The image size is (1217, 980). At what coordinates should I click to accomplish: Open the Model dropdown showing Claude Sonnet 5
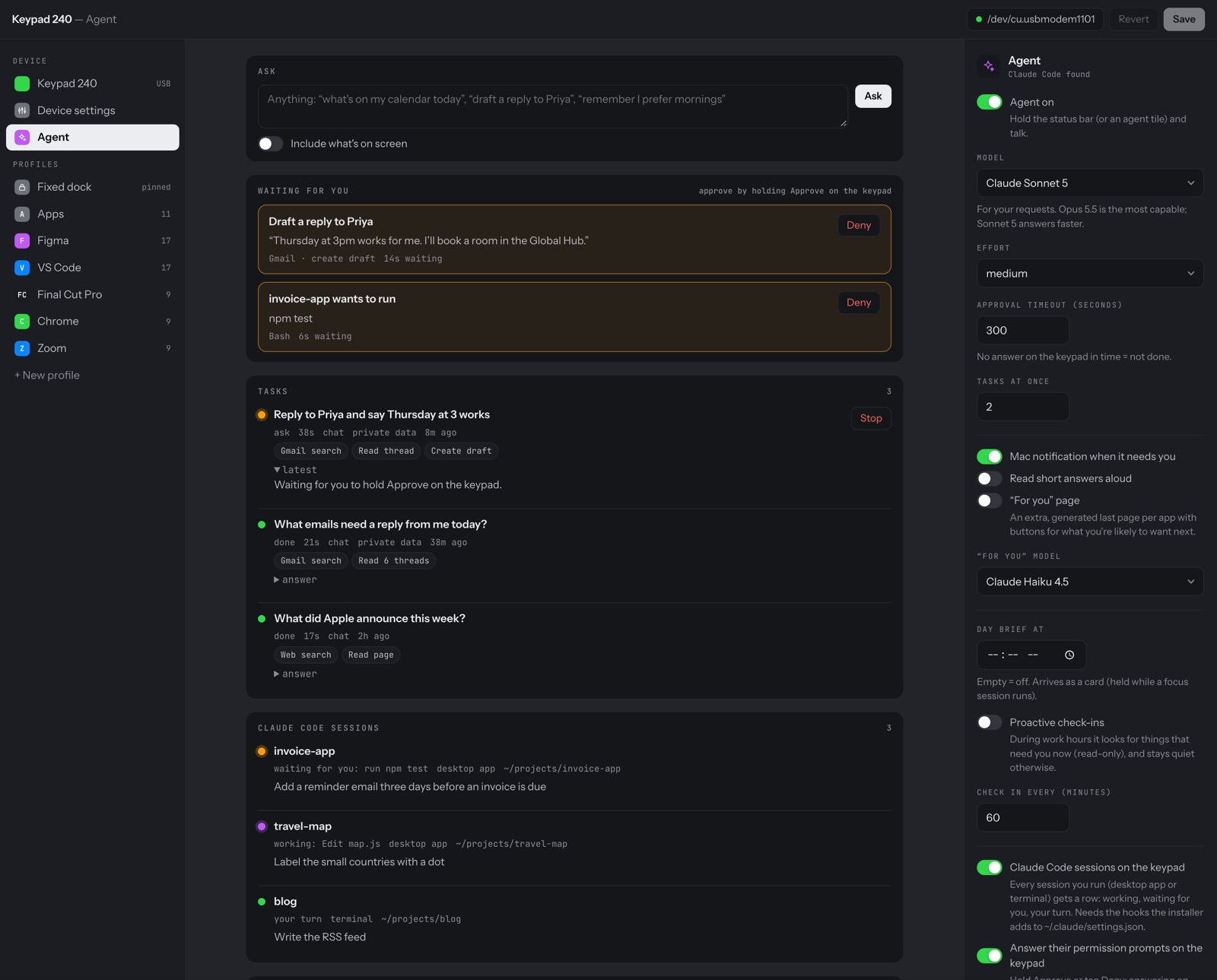(x=1089, y=183)
